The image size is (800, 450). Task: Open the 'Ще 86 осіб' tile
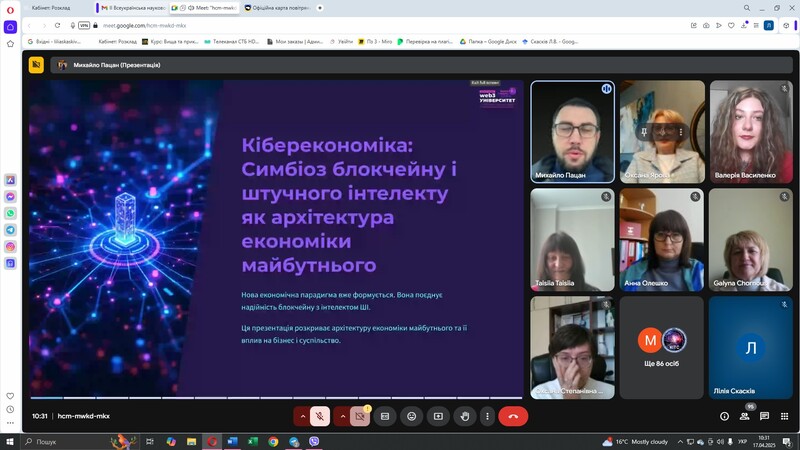tap(662, 347)
